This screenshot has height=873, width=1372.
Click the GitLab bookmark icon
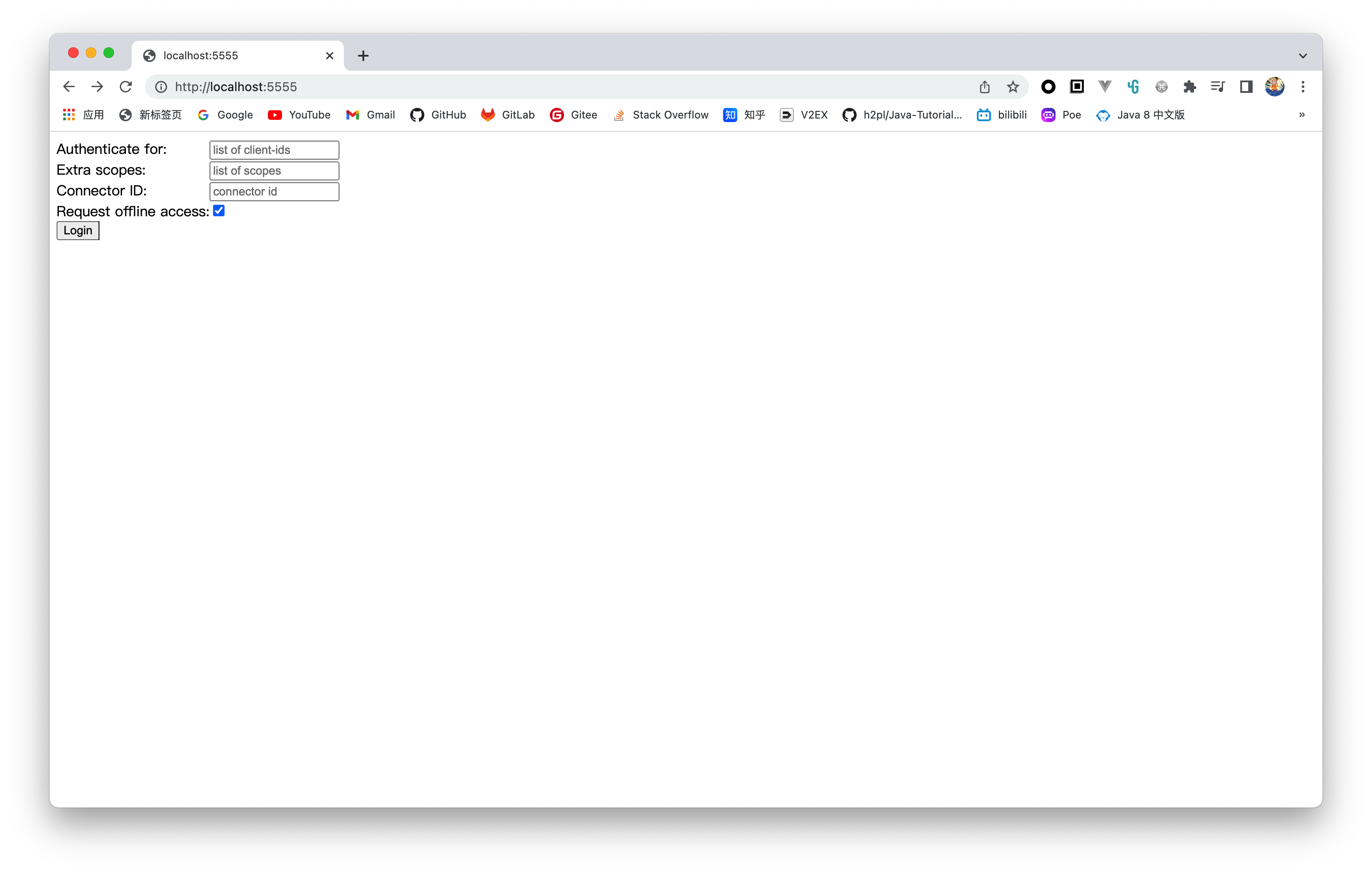click(487, 113)
